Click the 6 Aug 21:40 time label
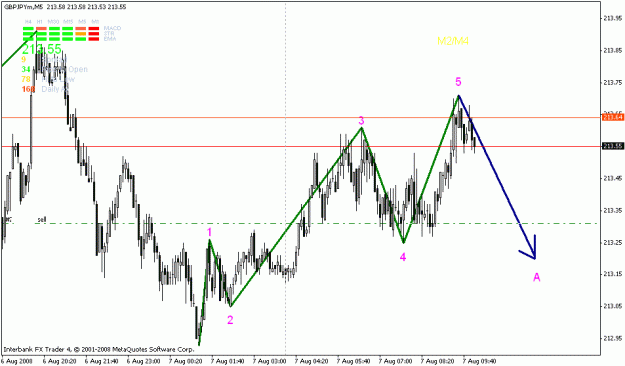The width and height of the screenshot is (625, 366). [x=101, y=361]
